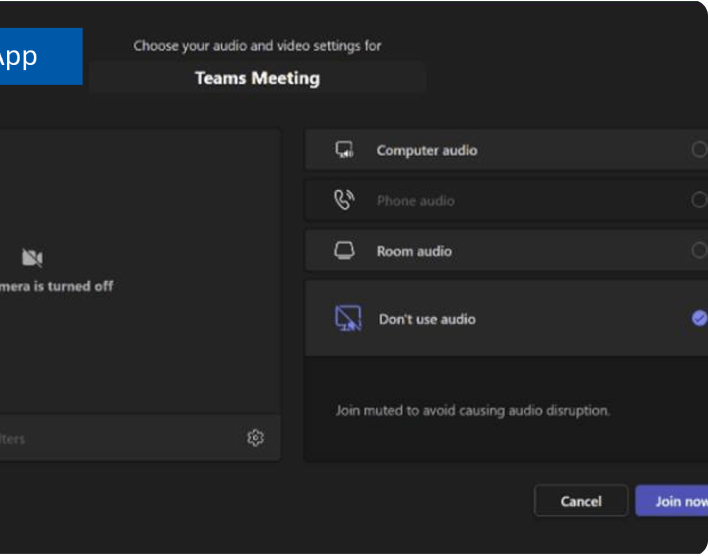The width and height of the screenshot is (708, 556).
Task: Click the camera turned off icon
Action: [33, 258]
